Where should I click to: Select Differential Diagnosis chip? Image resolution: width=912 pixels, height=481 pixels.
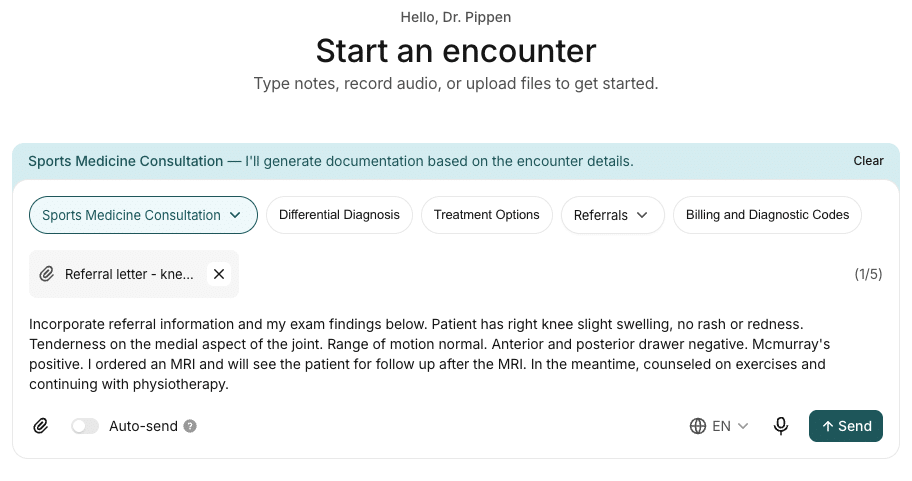(340, 215)
